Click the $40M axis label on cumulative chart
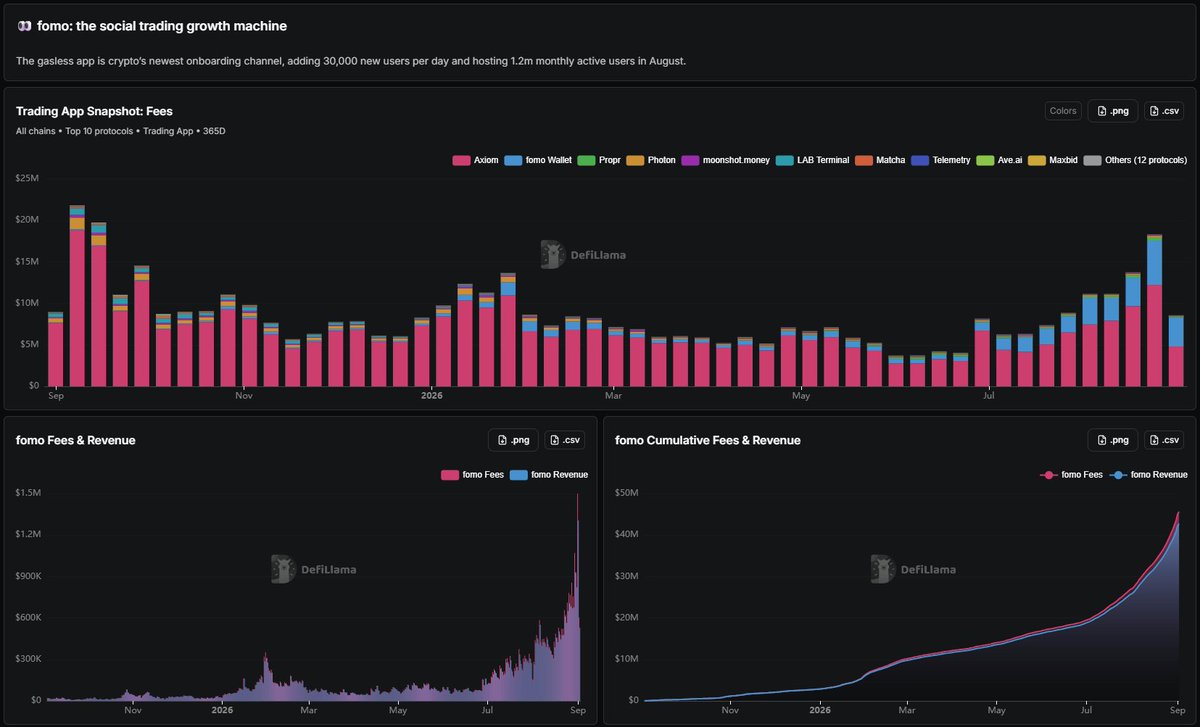This screenshot has height=727, width=1200. point(626,534)
